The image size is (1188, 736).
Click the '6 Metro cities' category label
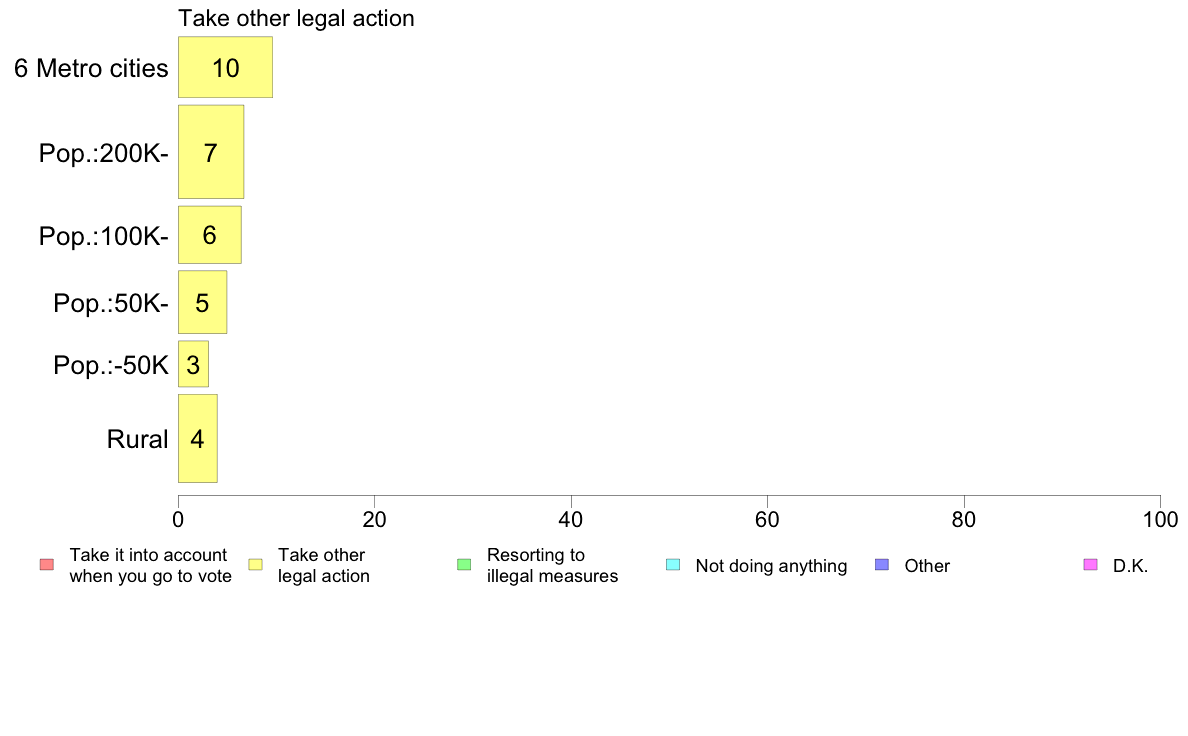click(x=91, y=68)
